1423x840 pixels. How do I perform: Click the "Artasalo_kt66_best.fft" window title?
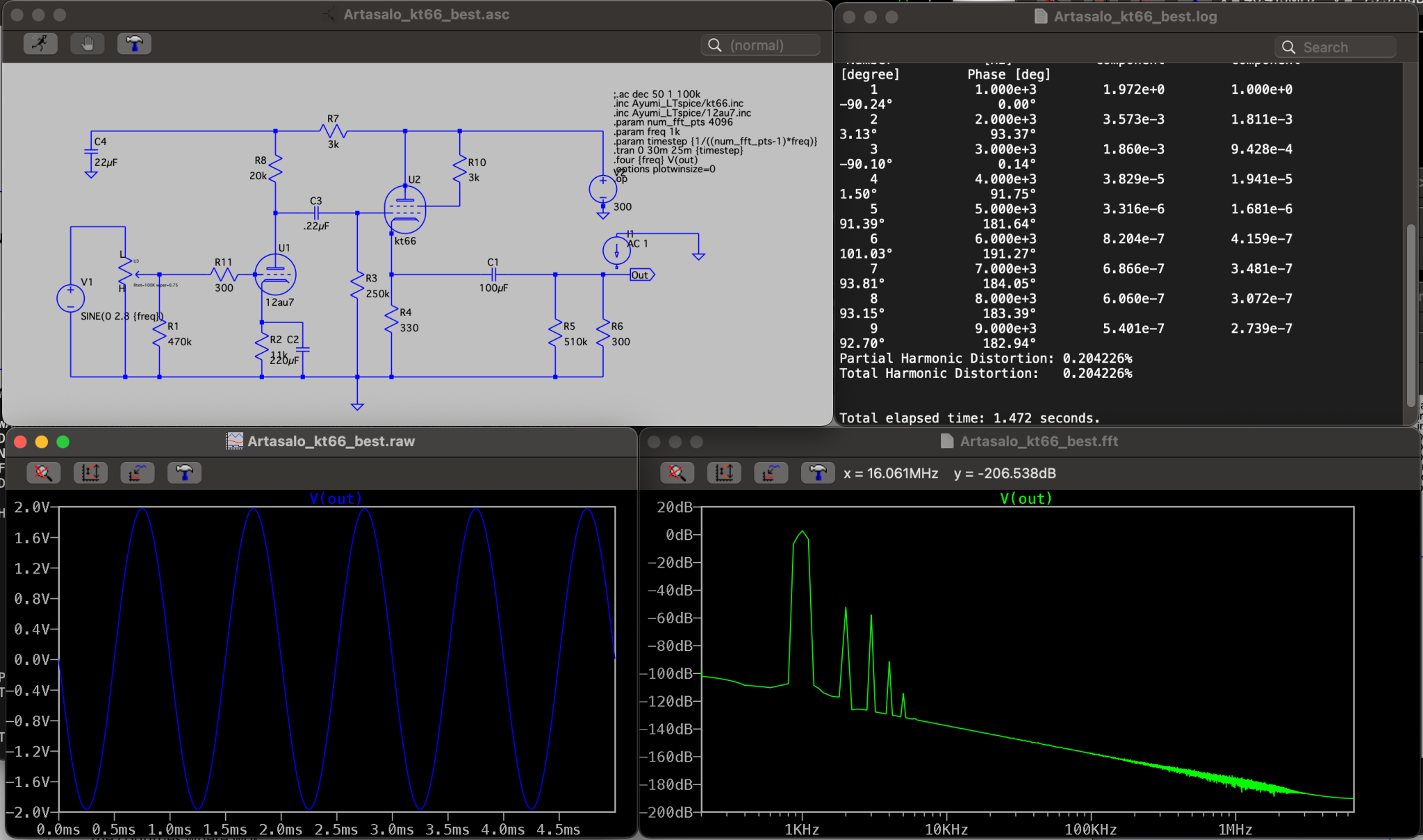tap(1039, 441)
